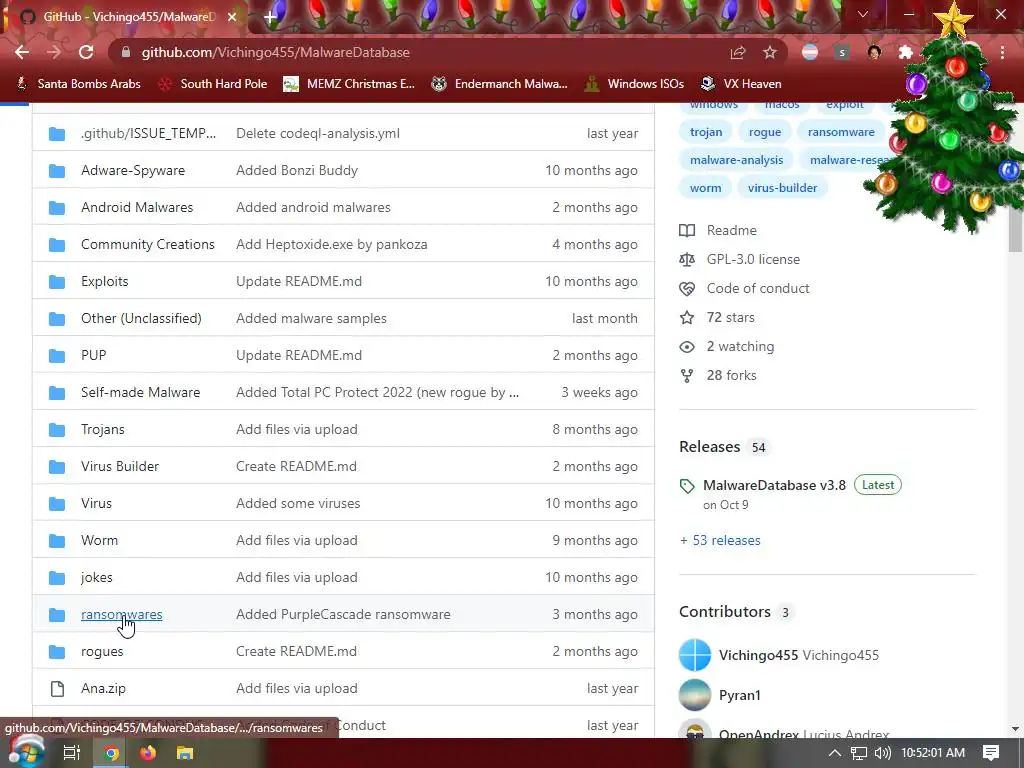Screen dimensions: 1024x768
Task: Open the jokes folder
Action: [97, 577]
